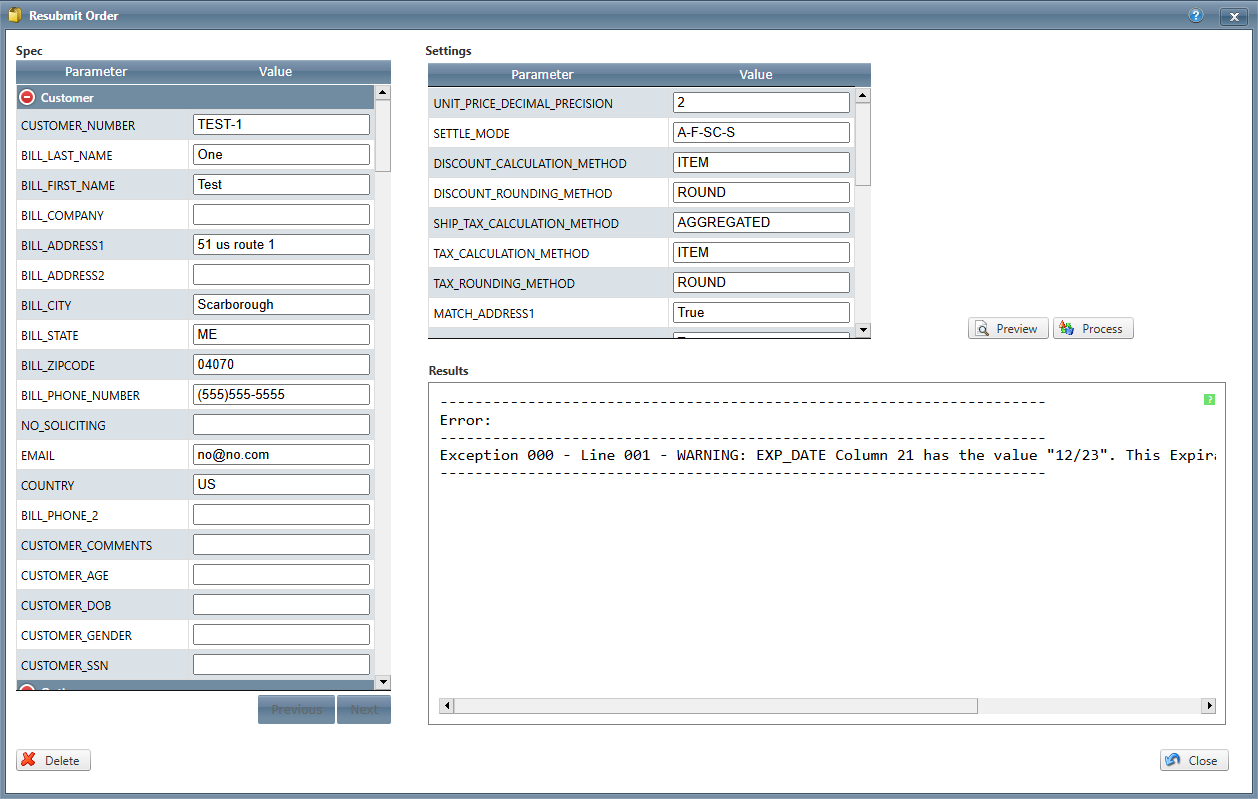Click BILL_PHONE_NUMBER field
This screenshot has width=1258, height=799.
(281, 394)
